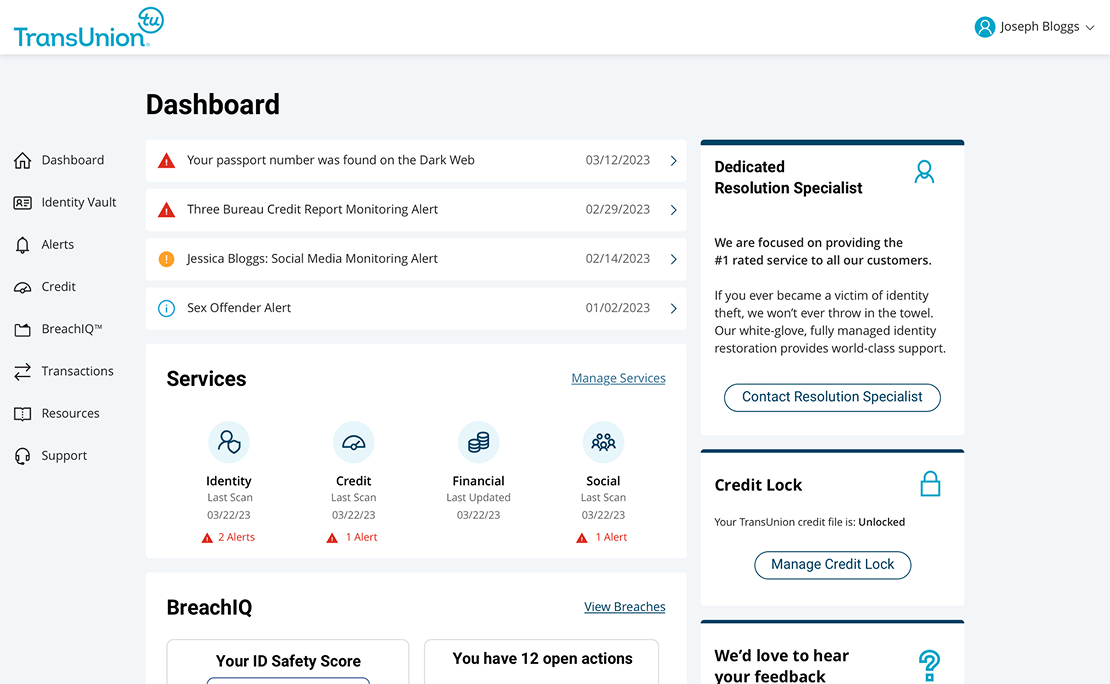1110x684 pixels.
Task: Open Support in the sidebar menu
Action: (x=64, y=456)
